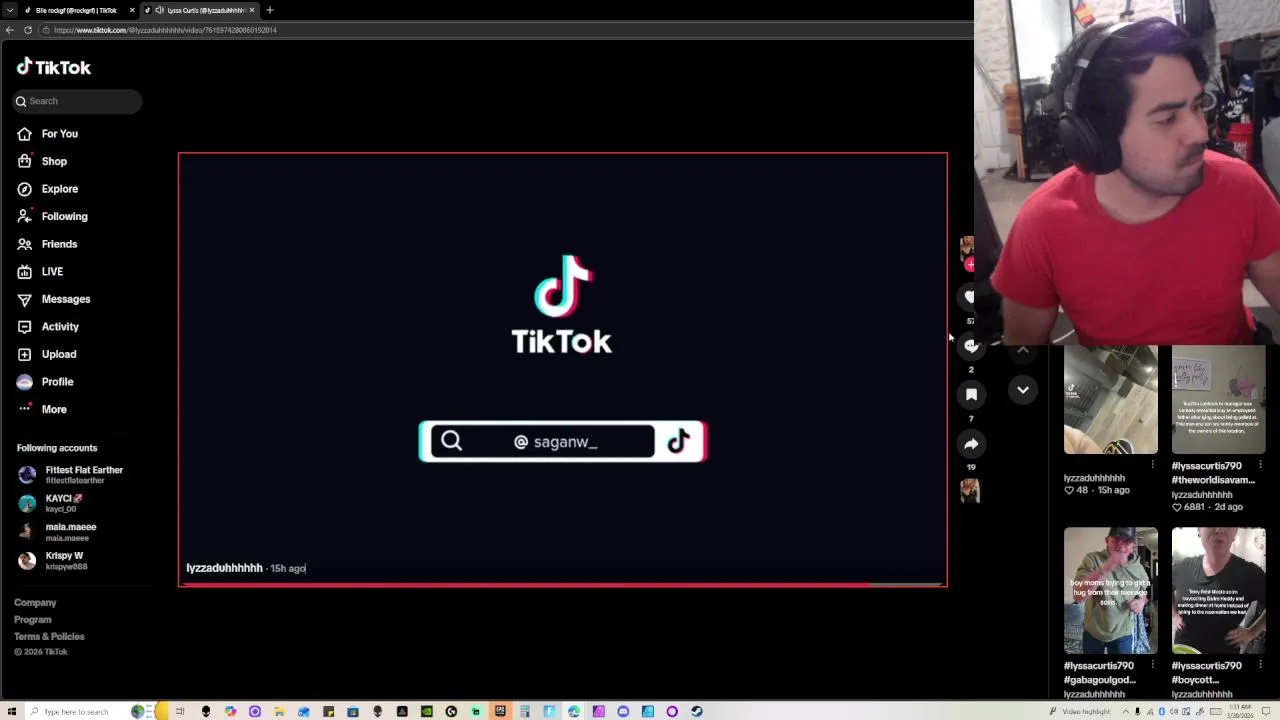Open Windows Start menu

[10, 712]
